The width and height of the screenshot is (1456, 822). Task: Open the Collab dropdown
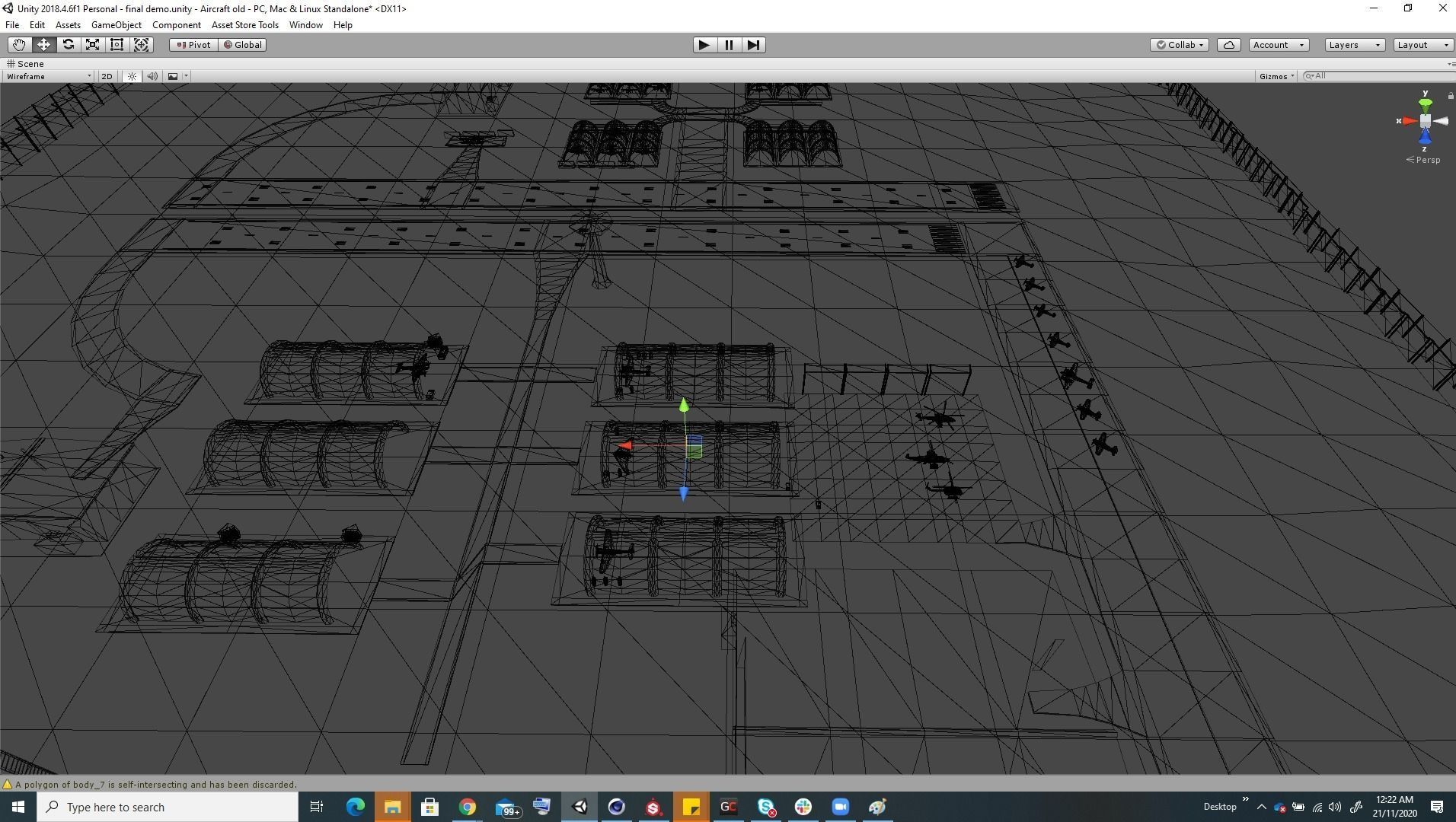(1180, 45)
